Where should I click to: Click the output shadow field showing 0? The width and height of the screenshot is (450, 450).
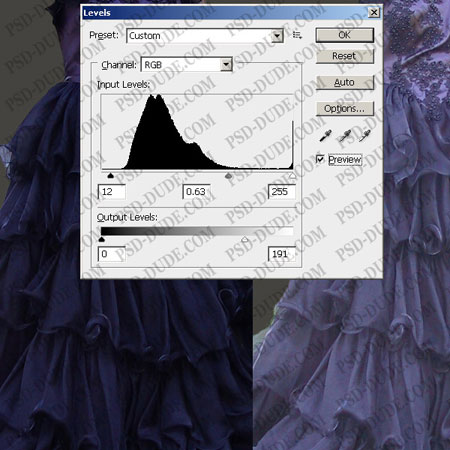112,254
